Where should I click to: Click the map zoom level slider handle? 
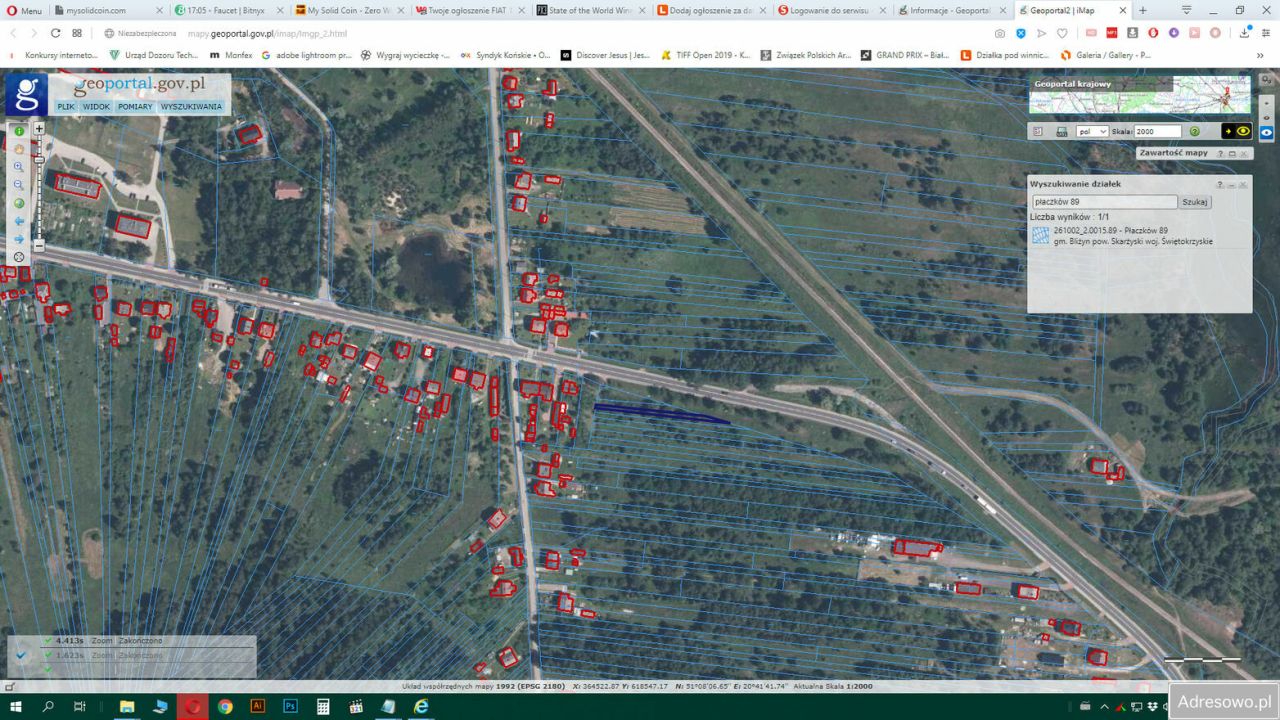(39, 158)
